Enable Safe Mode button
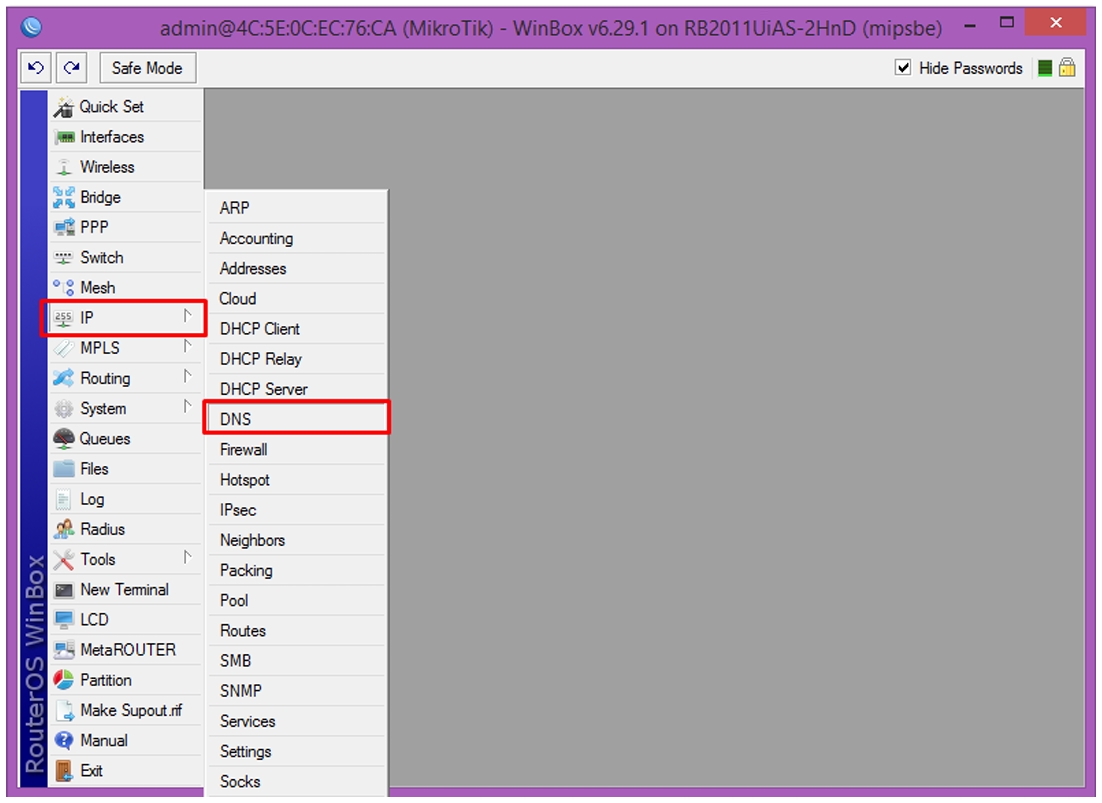Screen dimensions: 1102x803 148,68
